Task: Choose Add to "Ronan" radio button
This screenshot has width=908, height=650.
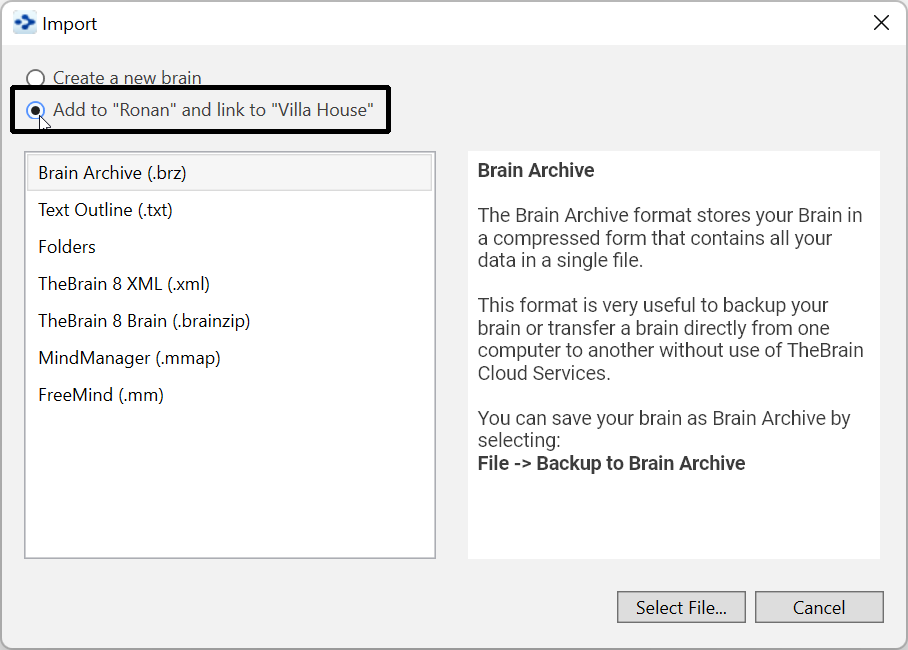Action: click(36, 110)
